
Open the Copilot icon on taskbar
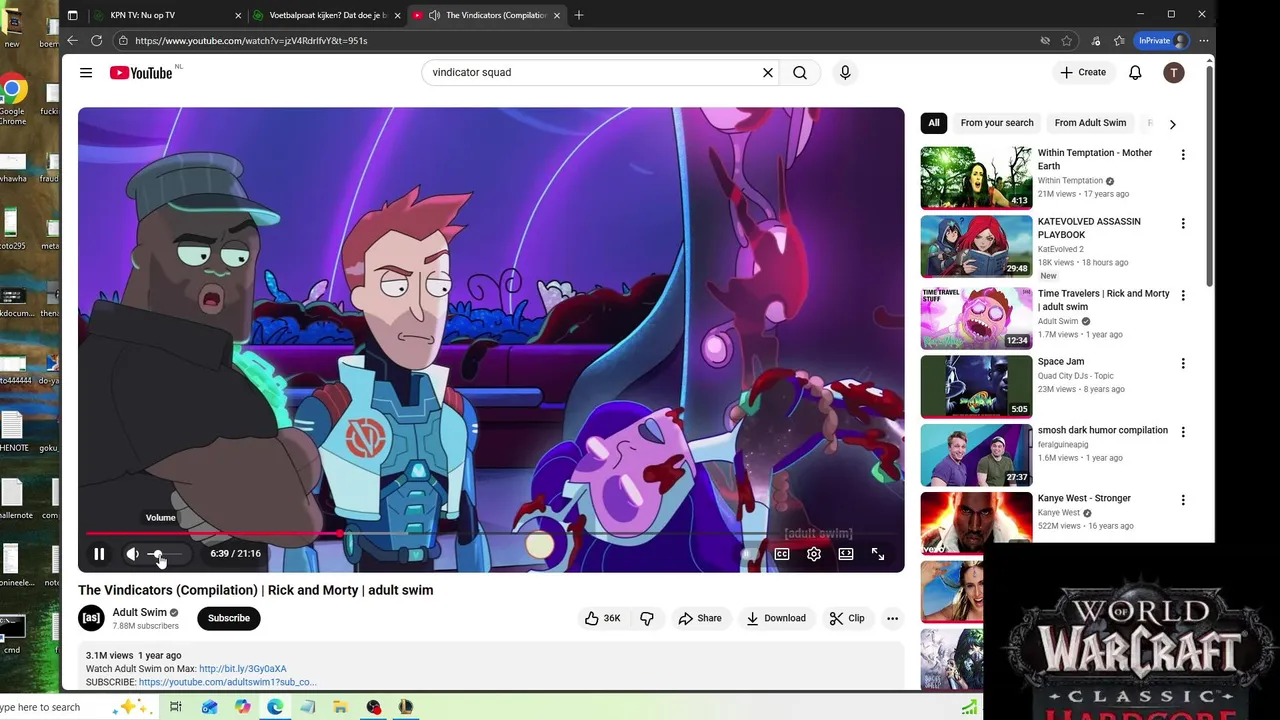[242, 707]
